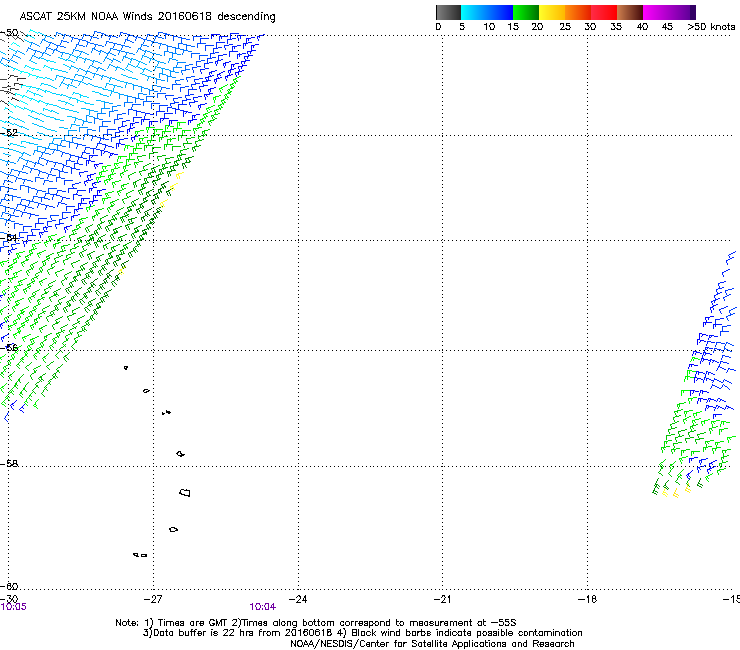740x650 pixels.
Task: Click the '35' legend scale label
Action: tap(616, 27)
